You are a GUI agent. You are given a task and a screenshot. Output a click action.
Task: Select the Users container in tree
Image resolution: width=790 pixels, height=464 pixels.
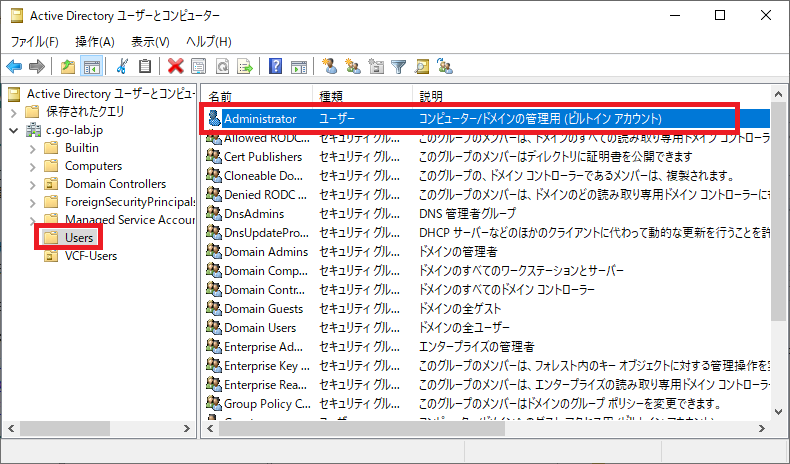pos(69,237)
